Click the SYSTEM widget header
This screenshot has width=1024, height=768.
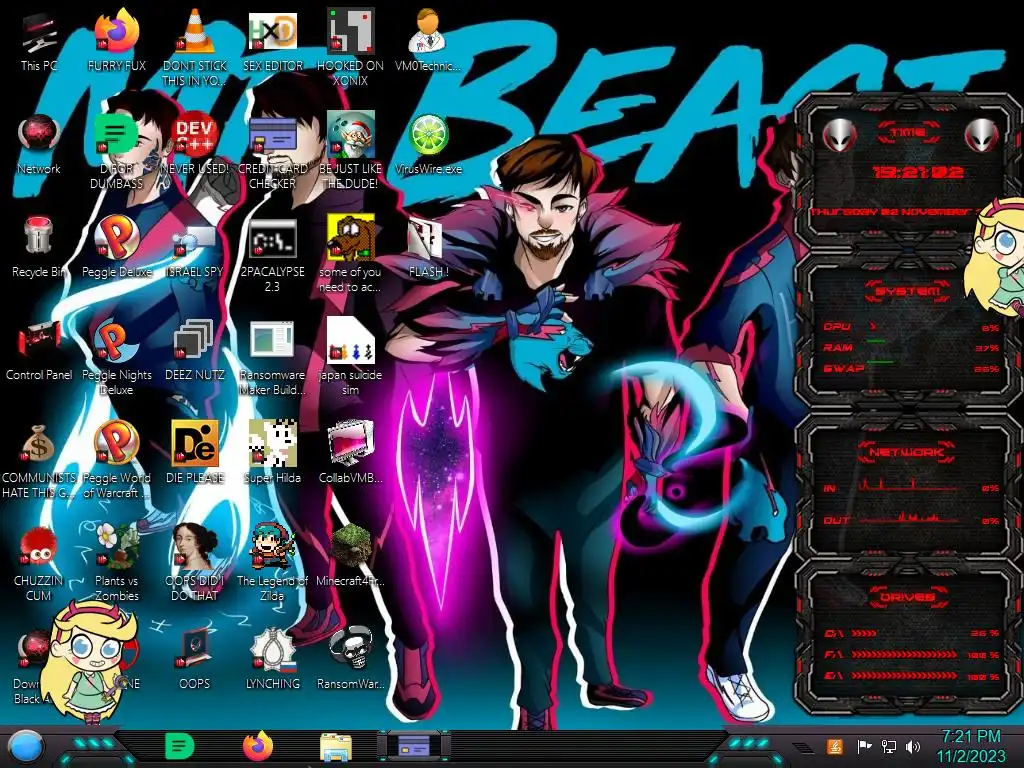point(908,291)
